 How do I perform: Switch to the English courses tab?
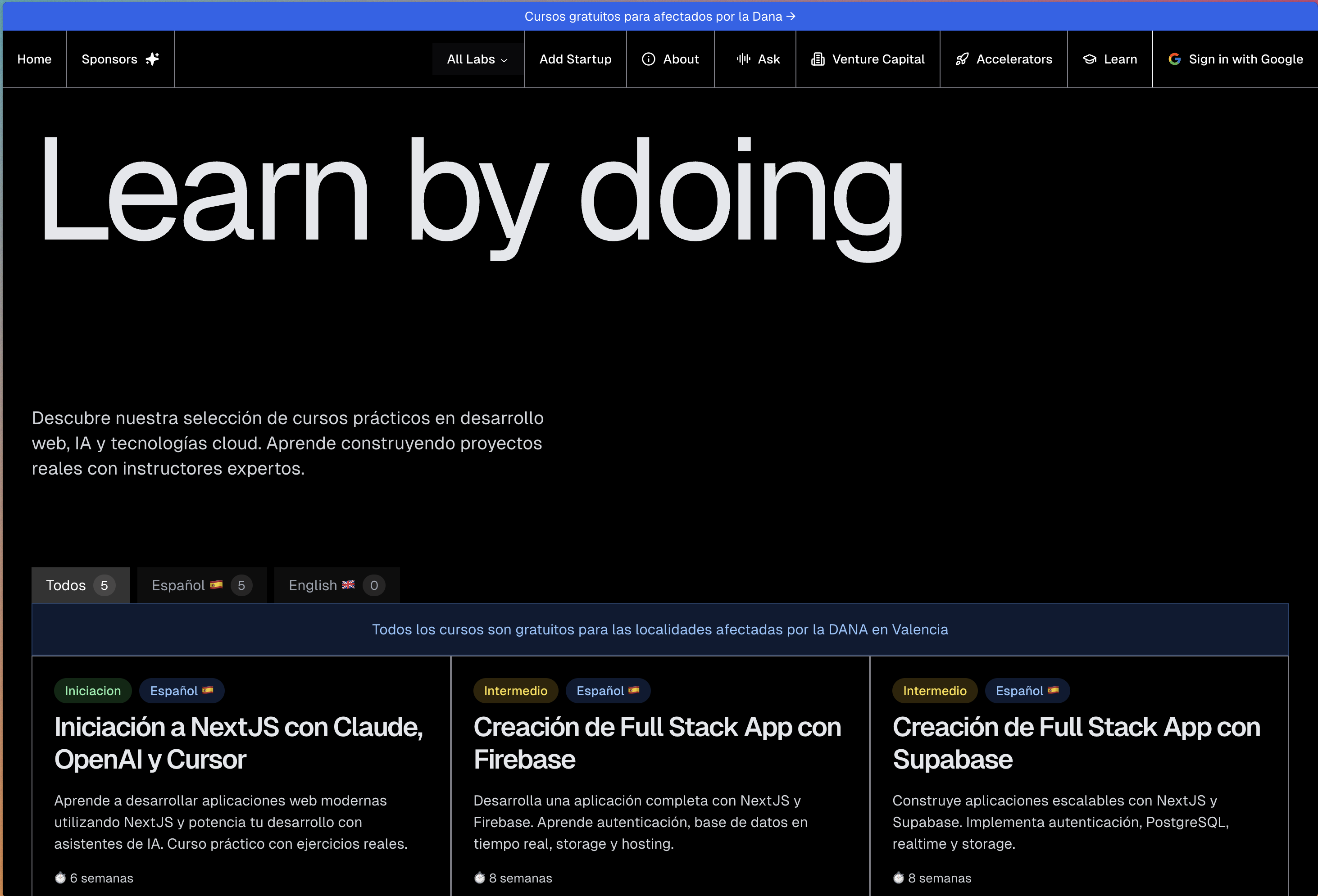(337, 585)
